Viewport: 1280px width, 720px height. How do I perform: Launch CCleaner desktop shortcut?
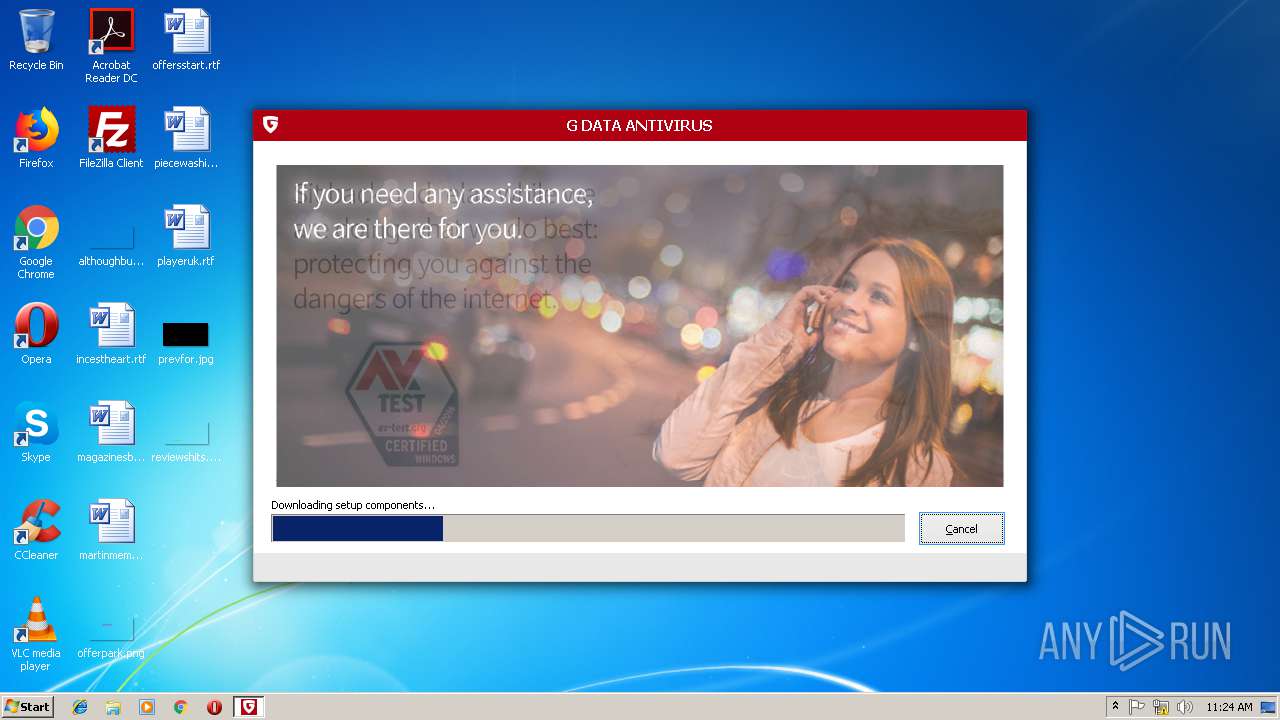[36, 530]
